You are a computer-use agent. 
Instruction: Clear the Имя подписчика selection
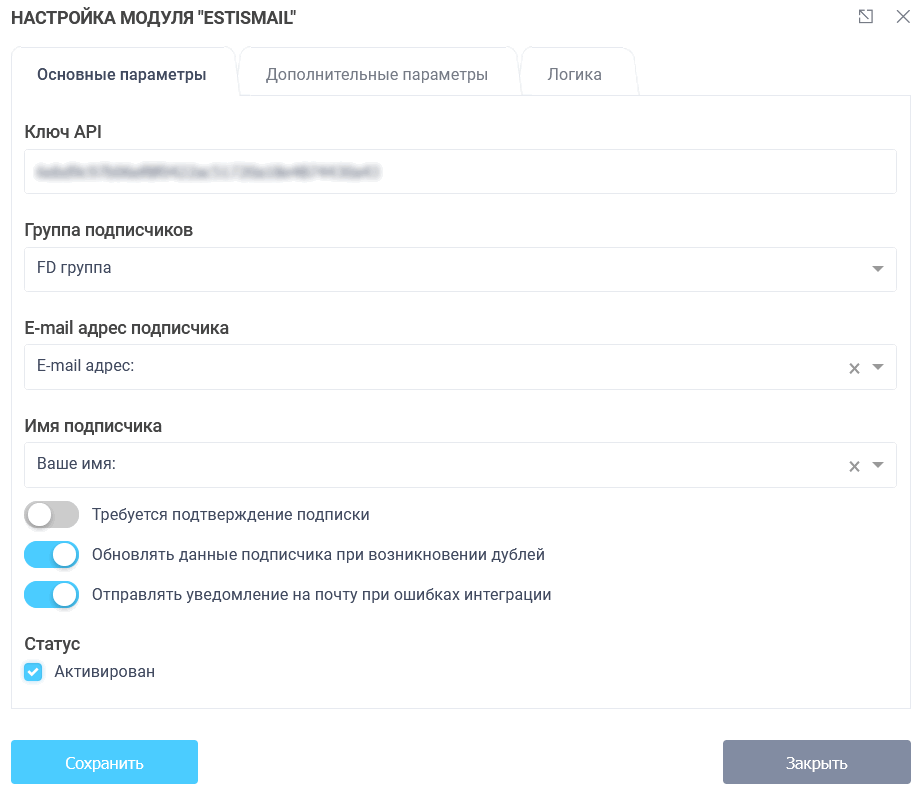tap(854, 466)
